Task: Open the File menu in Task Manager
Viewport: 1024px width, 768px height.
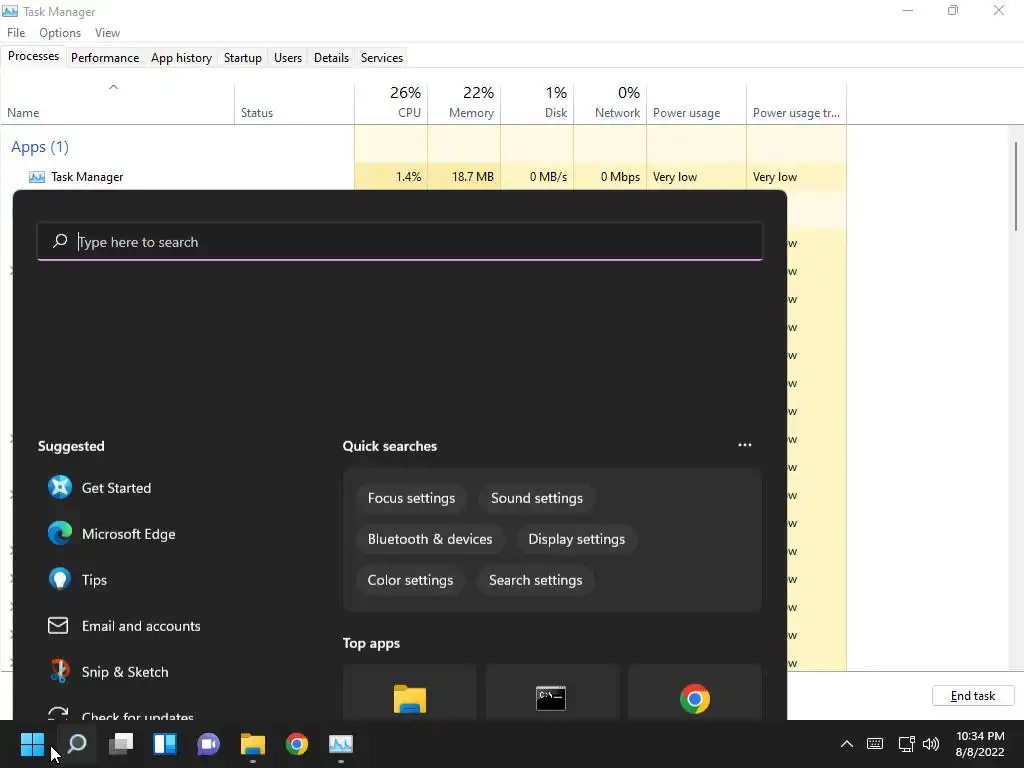Action: [16, 33]
